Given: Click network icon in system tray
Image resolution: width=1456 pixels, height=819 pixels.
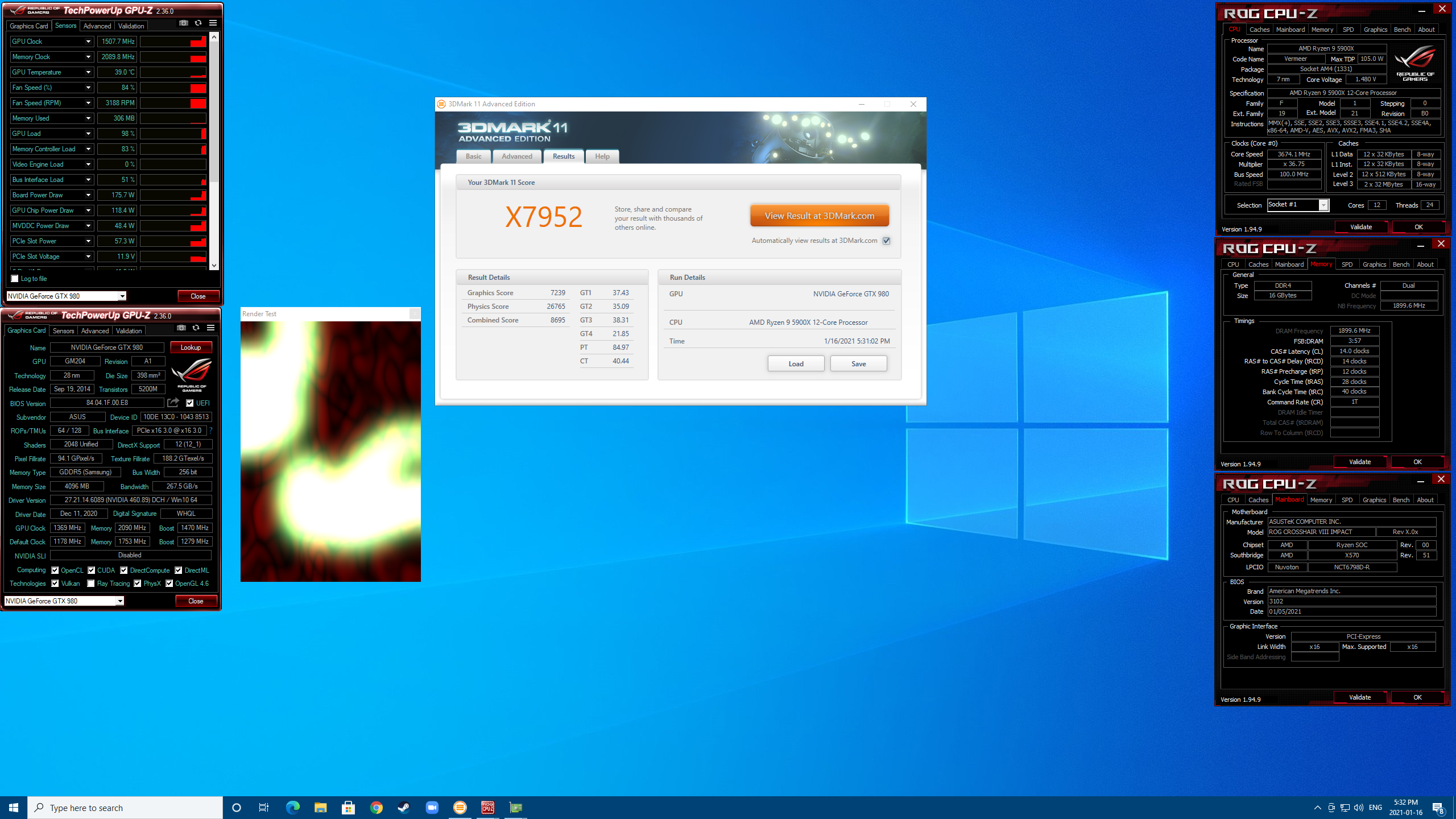Looking at the screenshot, I should coord(1345,808).
